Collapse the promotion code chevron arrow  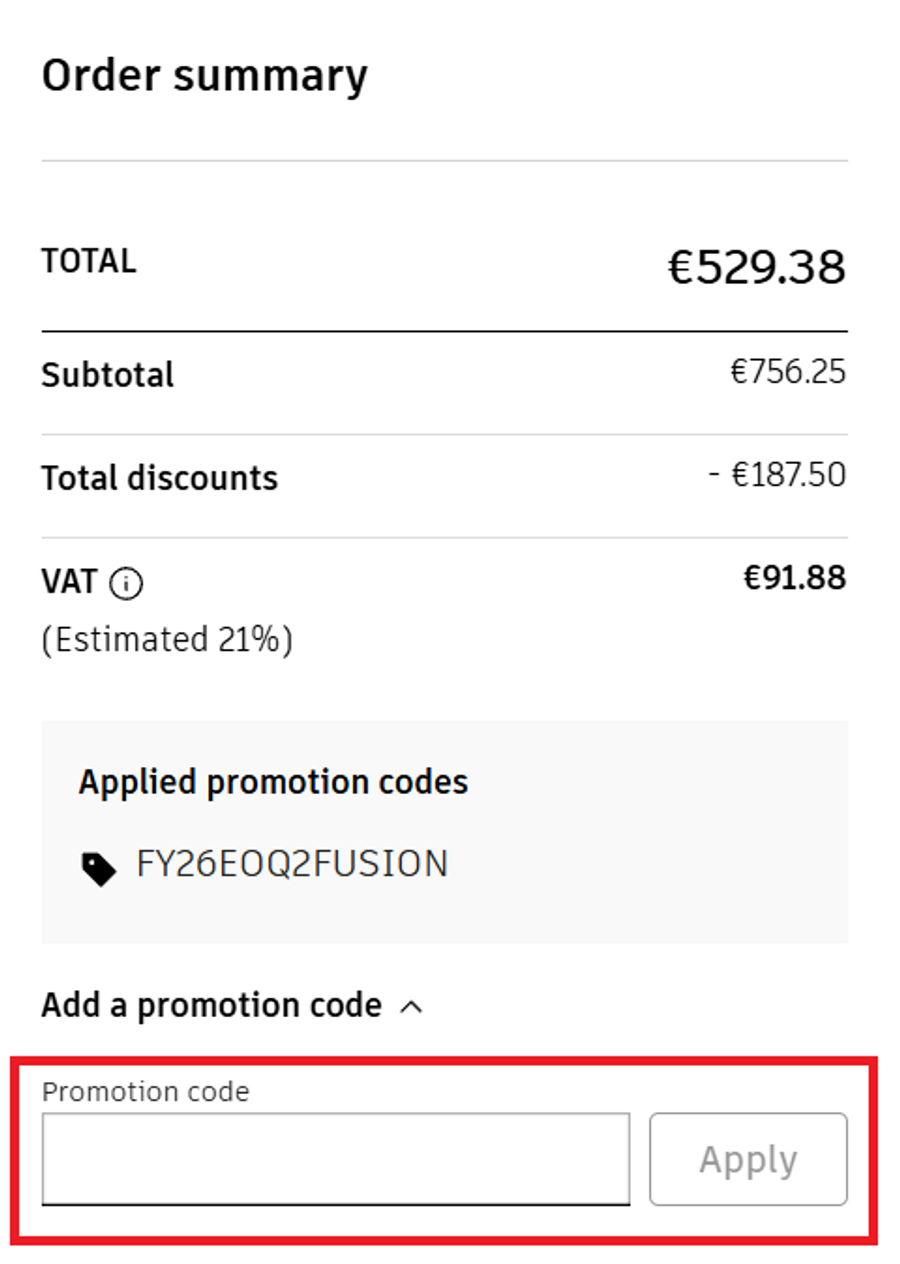(411, 1007)
